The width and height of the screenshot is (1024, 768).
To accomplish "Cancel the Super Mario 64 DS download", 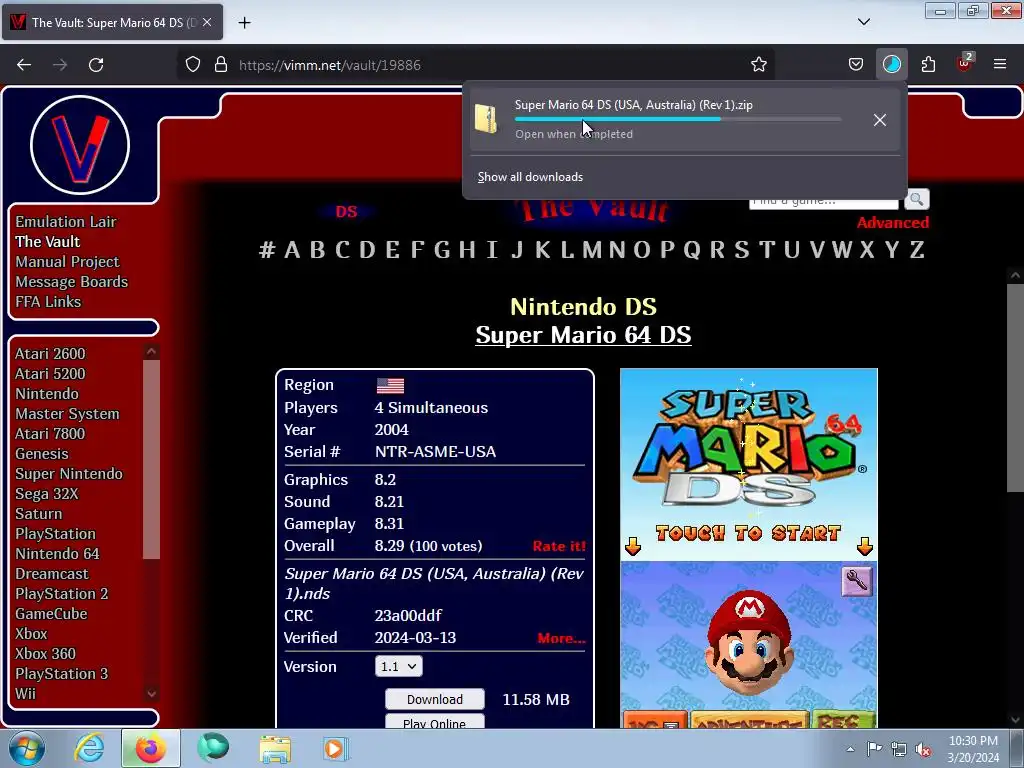I will coord(880,120).
